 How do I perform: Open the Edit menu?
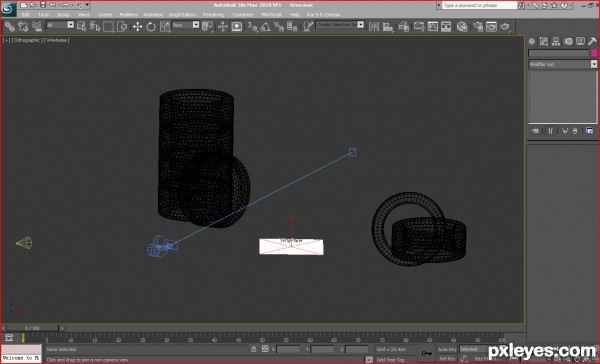(26, 15)
